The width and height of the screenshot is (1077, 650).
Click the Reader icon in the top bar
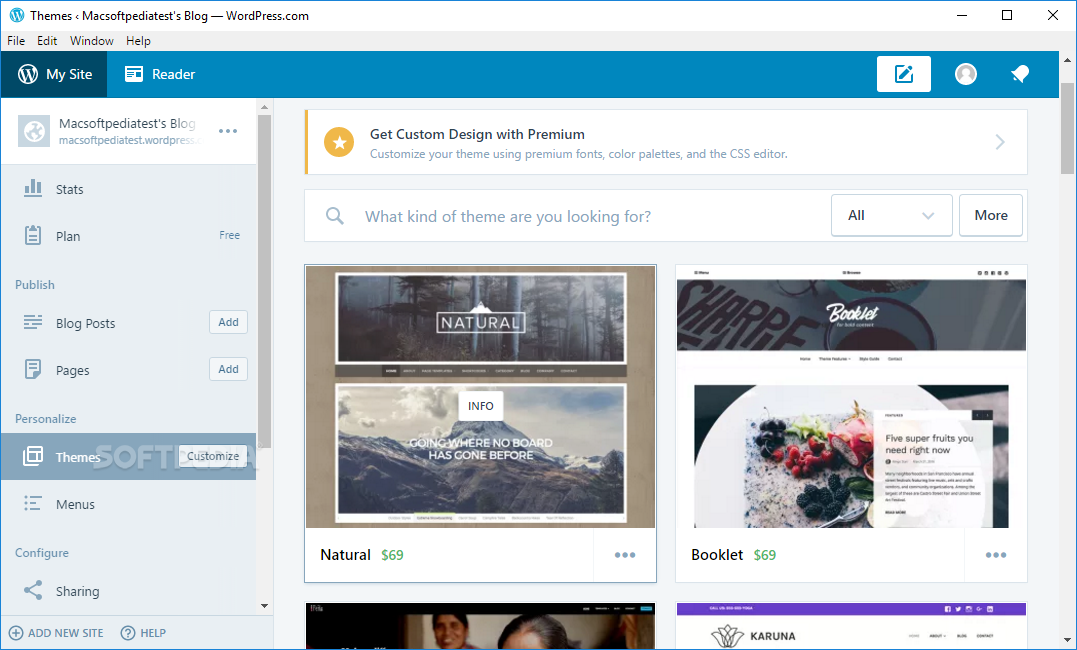point(134,74)
